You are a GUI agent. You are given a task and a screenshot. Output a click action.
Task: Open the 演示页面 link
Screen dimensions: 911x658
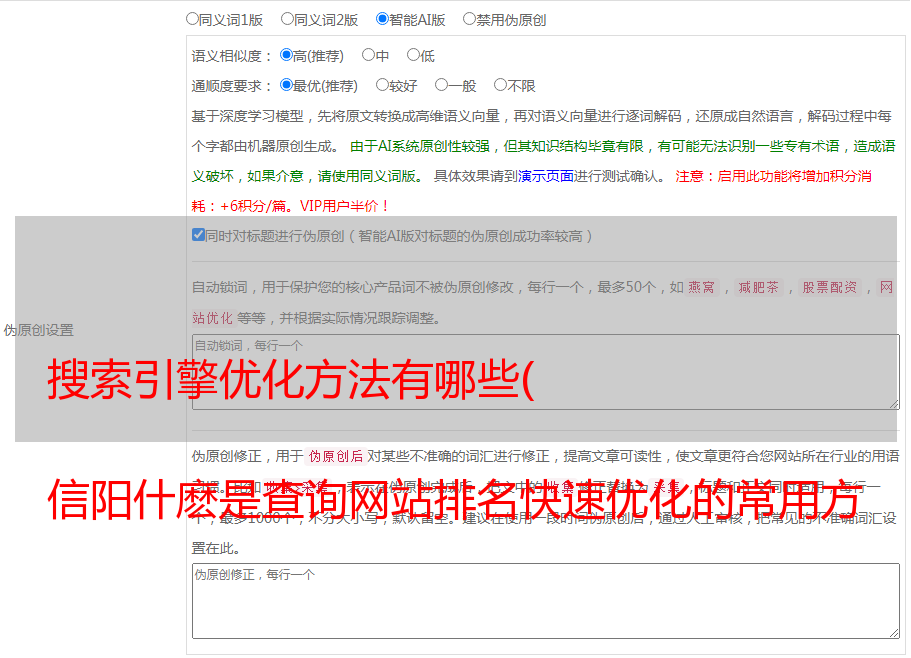pos(546,176)
